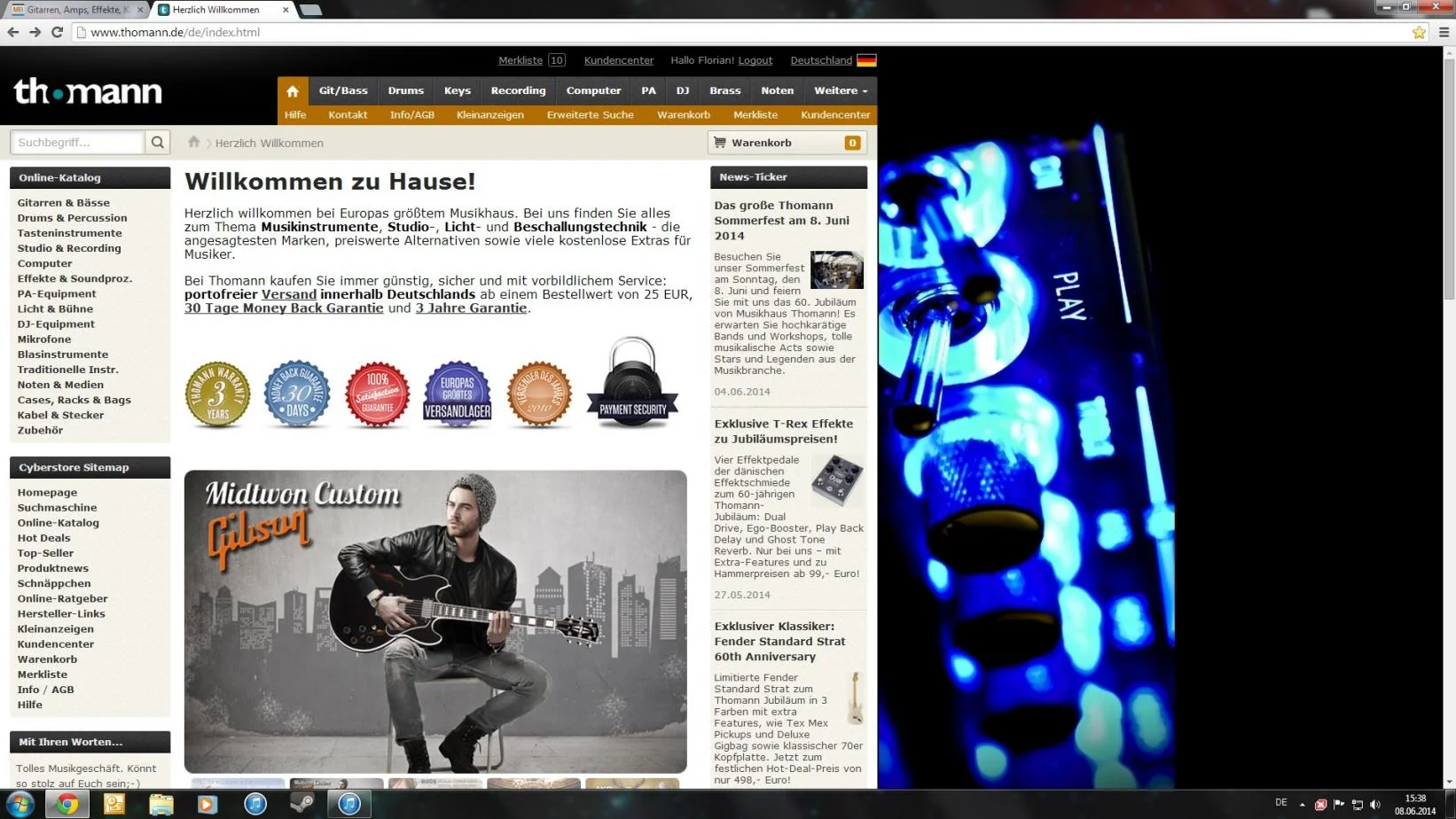The image size is (1456, 819).
Task: Open Erweiterte Suche
Action: [590, 114]
